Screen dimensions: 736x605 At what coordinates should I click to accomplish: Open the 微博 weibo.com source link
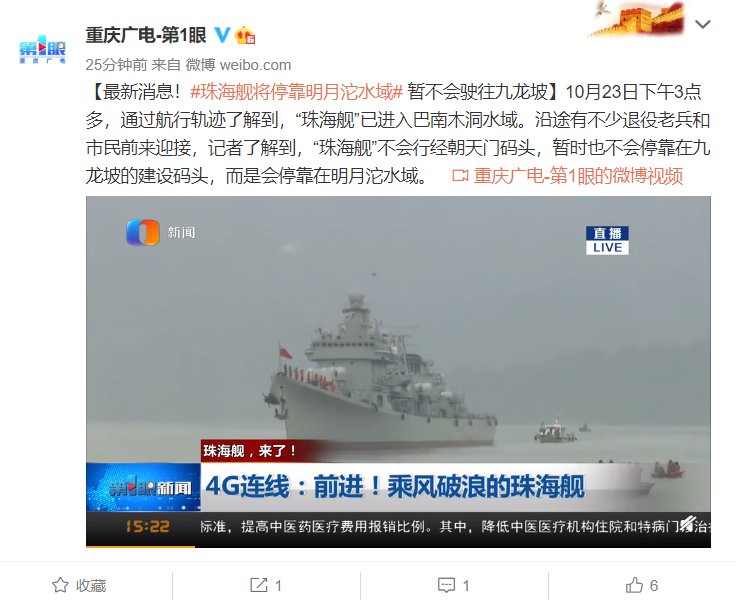[238, 65]
